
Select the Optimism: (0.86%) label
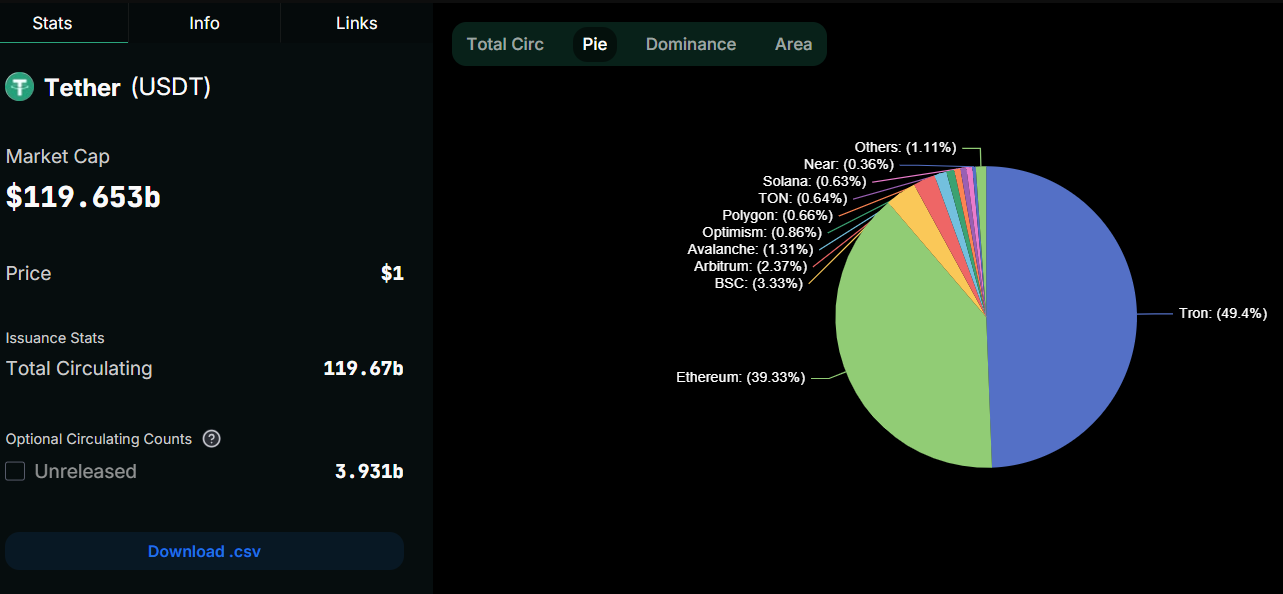(760, 232)
